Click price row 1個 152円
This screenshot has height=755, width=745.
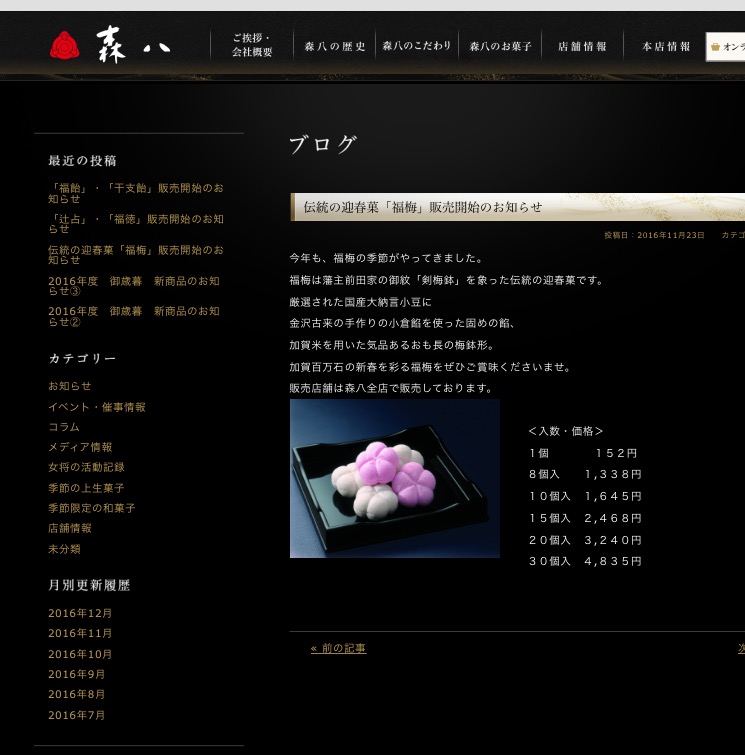pos(583,454)
